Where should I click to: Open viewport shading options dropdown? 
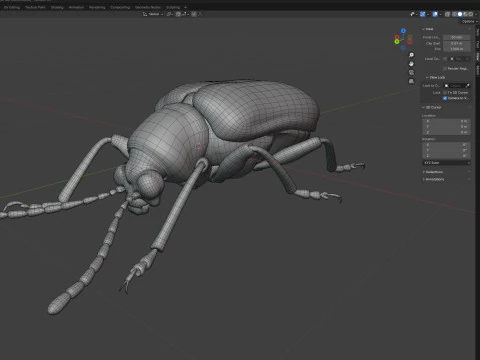point(476,14)
